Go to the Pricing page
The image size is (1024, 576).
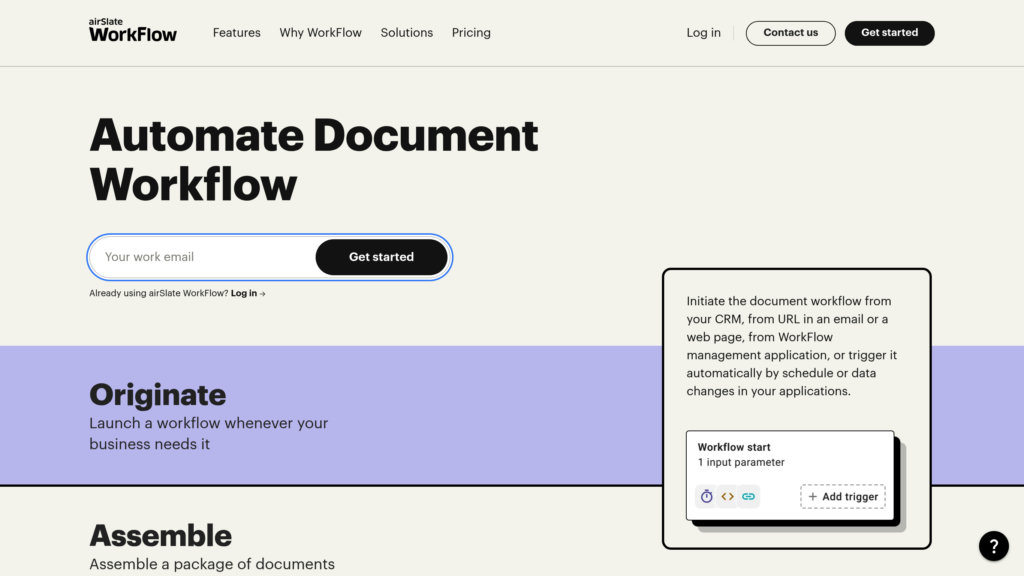(471, 33)
